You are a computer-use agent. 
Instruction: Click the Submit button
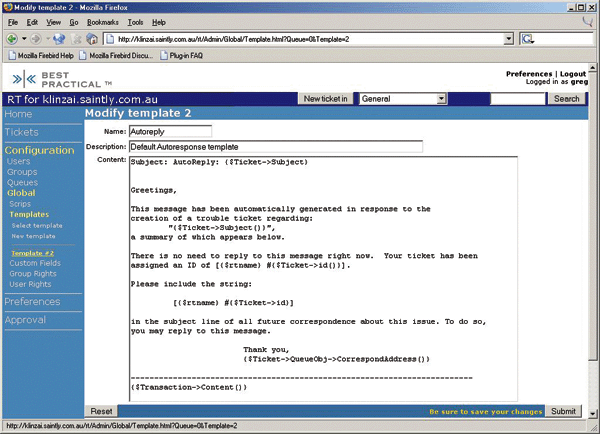(x=563, y=411)
